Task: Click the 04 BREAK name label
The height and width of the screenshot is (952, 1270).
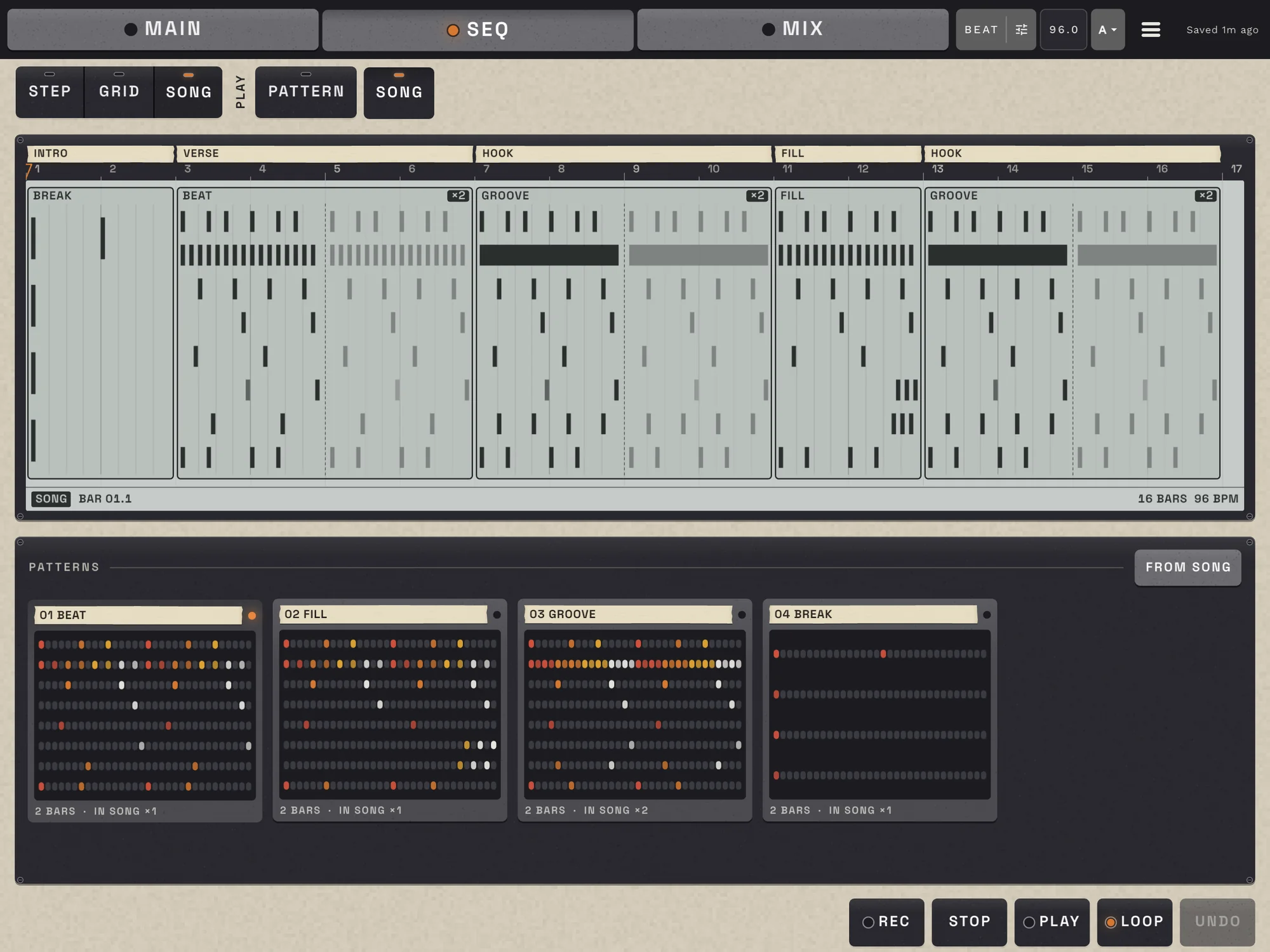Action: [x=873, y=614]
